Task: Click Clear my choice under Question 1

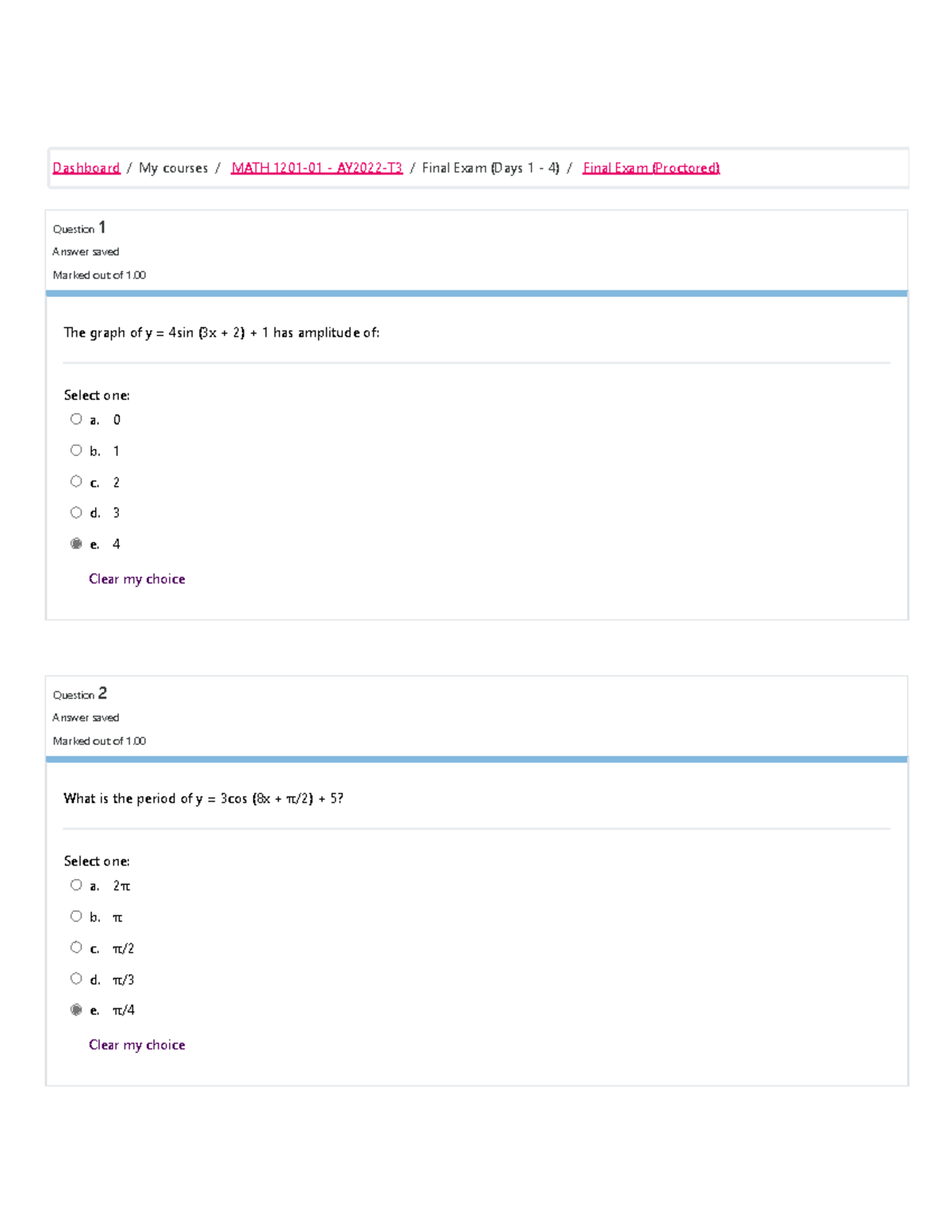Action: pyautogui.click(x=136, y=578)
